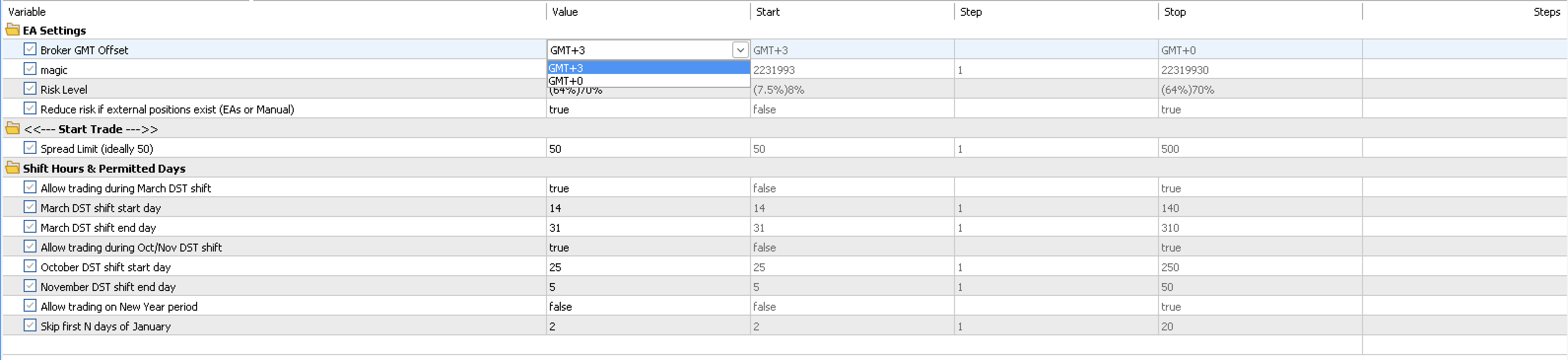Disable the Spread Limit optimization checkbox
This screenshot has height=360, width=1568.
click(x=30, y=147)
